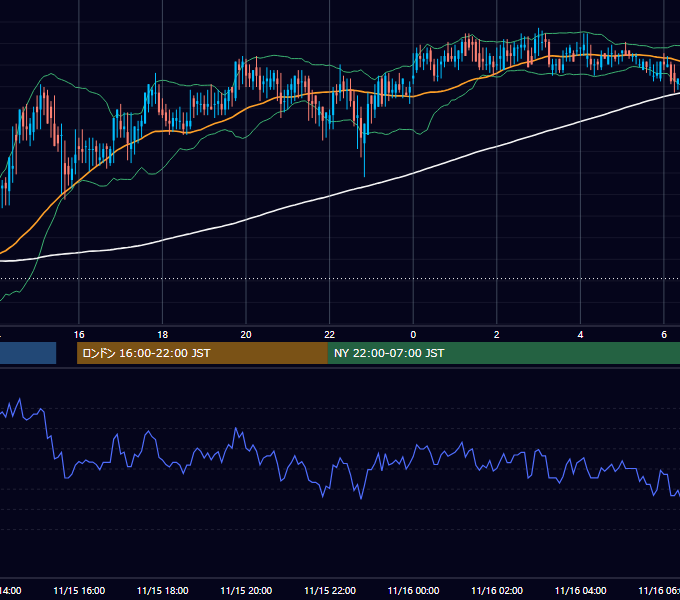Click the 11/15 22:00 date label
The image size is (680, 600).
tap(330, 590)
